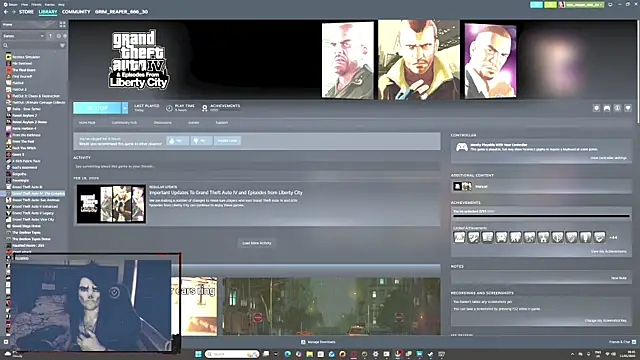Click the achievements progress bar
This screenshot has width=640, height=360.
tap(541, 216)
